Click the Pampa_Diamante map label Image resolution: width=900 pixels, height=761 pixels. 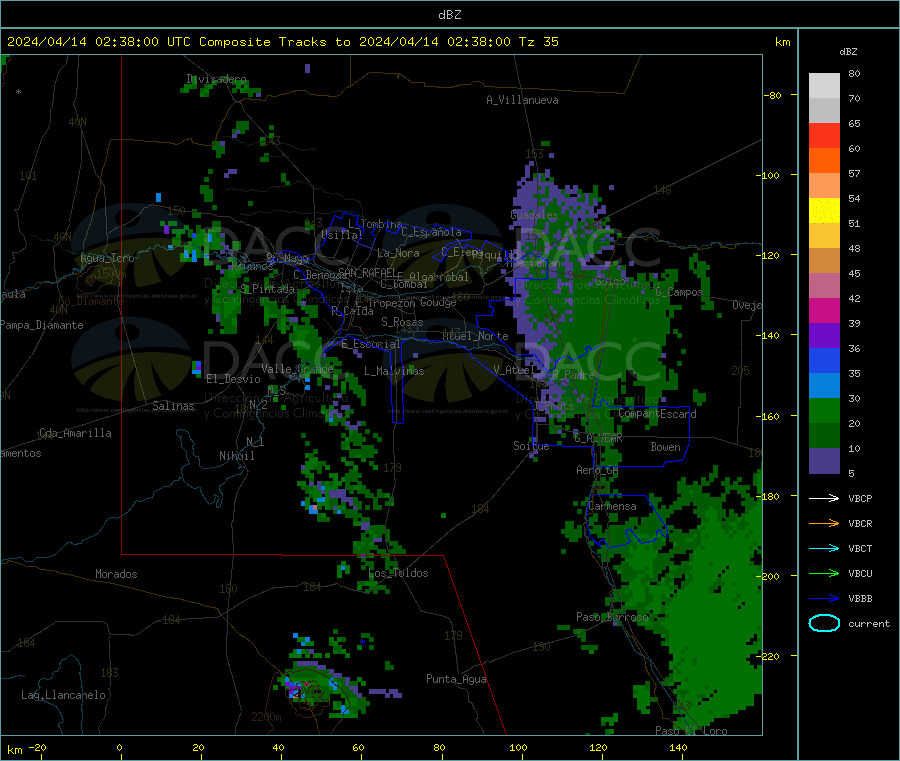click(41, 325)
